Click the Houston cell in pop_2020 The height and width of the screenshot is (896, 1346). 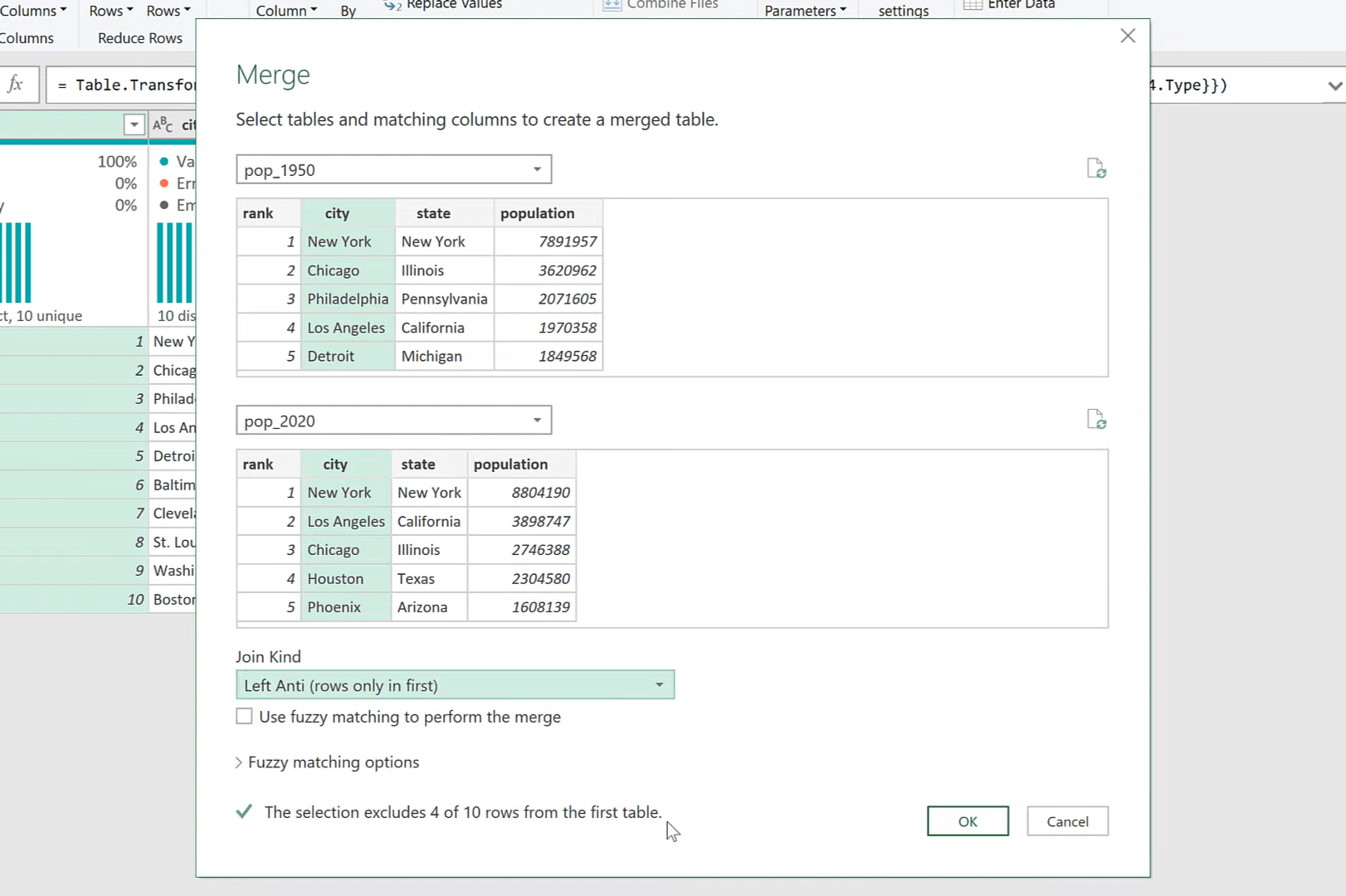tap(345, 578)
